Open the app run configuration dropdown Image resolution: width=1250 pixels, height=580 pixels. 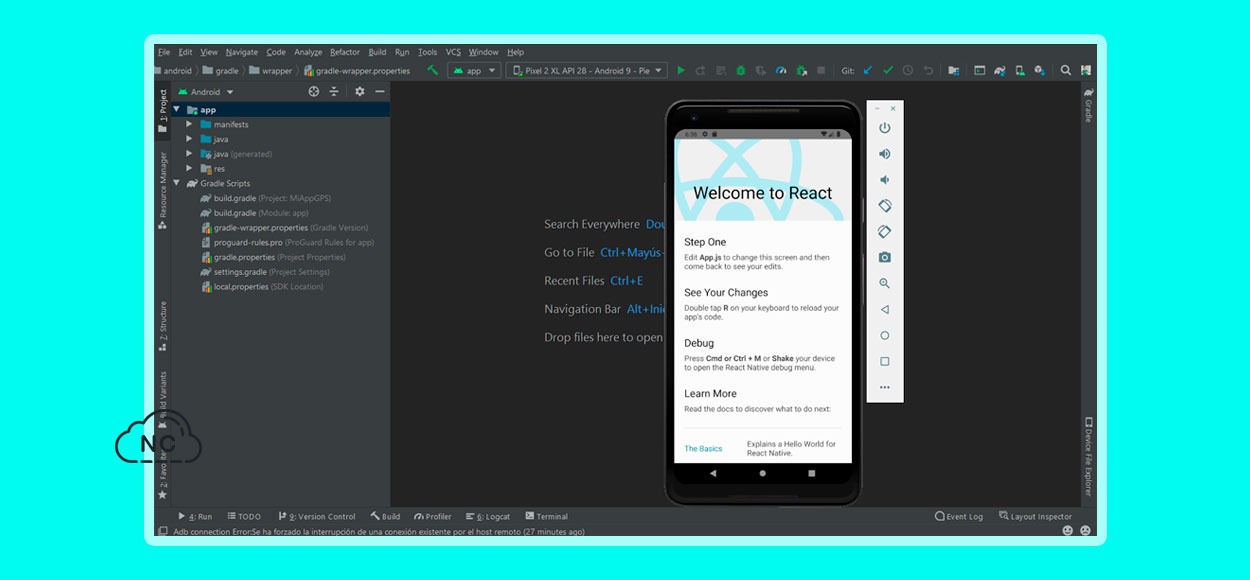(x=473, y=71)
